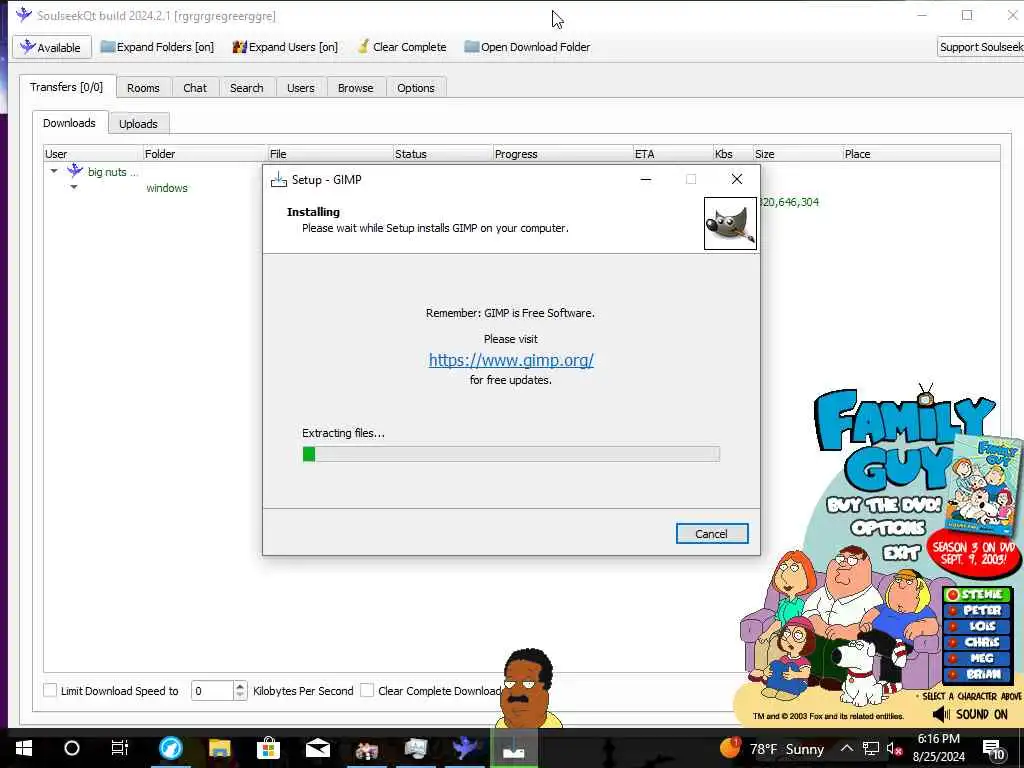
Task: Open File Explorer from the taskbar
Action: pos(219,748)
